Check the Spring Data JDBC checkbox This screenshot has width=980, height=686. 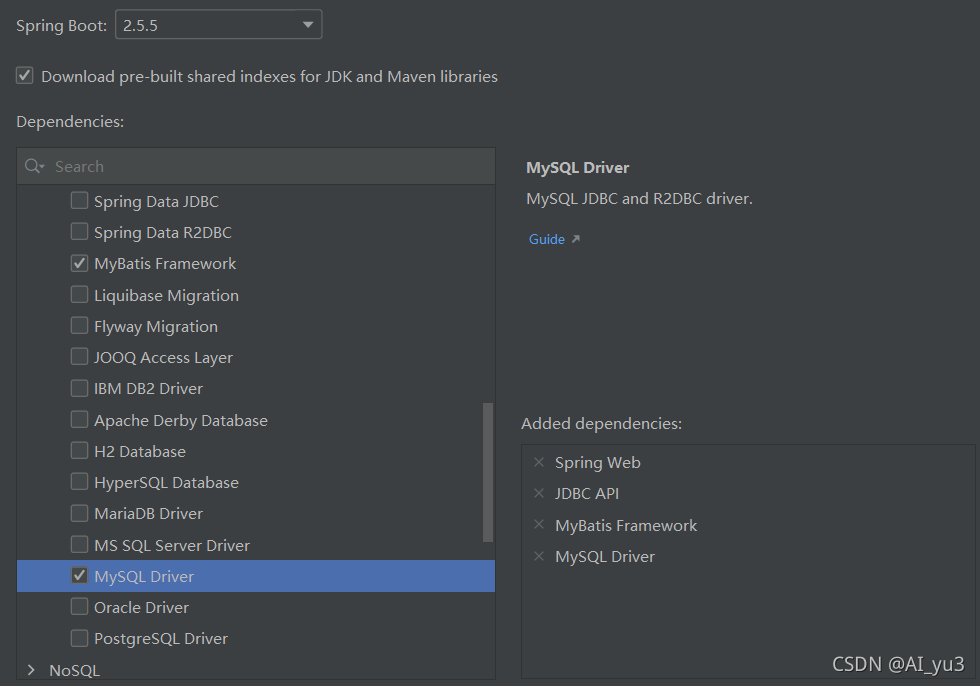pos(79,201)
